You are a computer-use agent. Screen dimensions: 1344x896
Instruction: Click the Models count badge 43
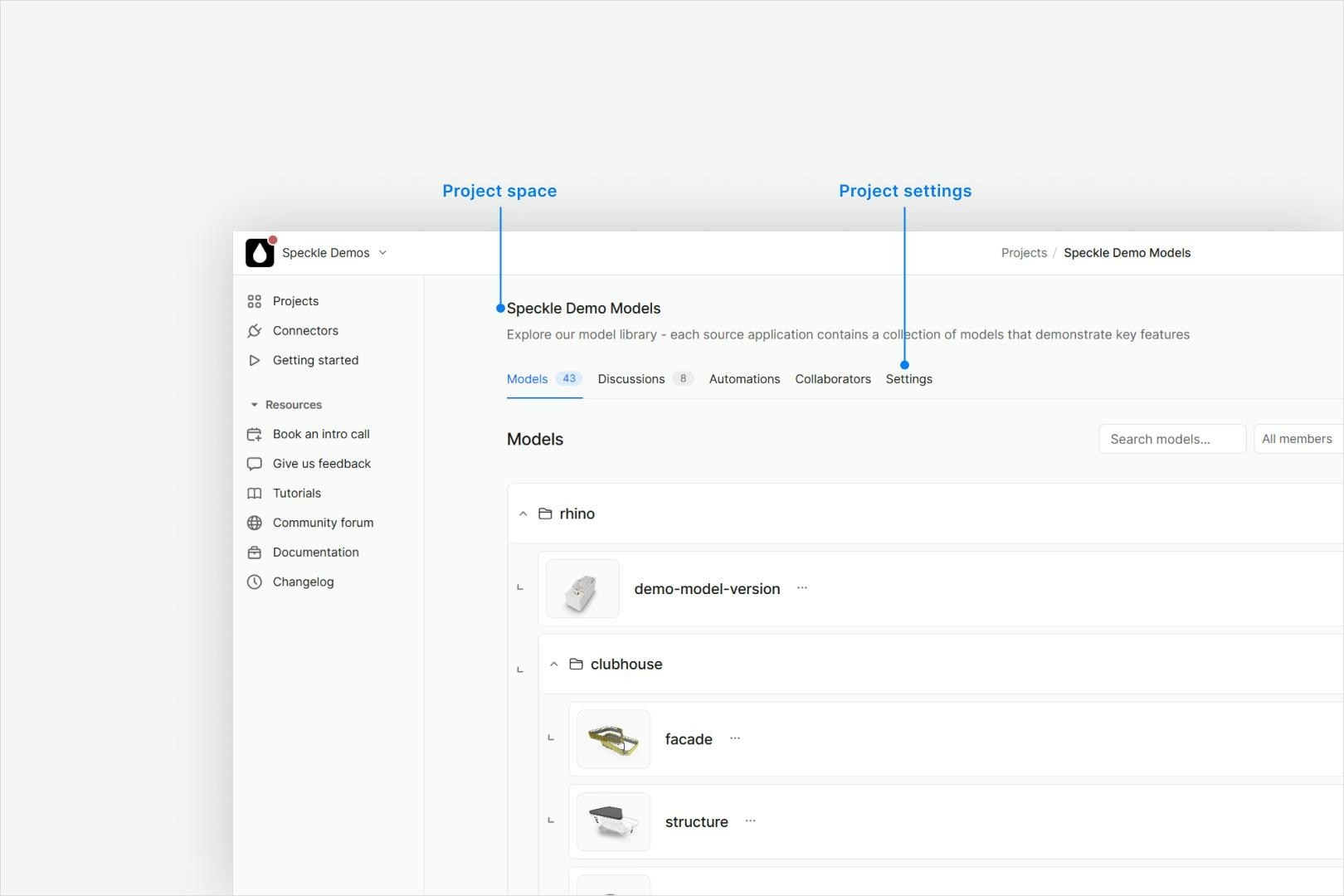pyautogui.click(x=569, y=378)
